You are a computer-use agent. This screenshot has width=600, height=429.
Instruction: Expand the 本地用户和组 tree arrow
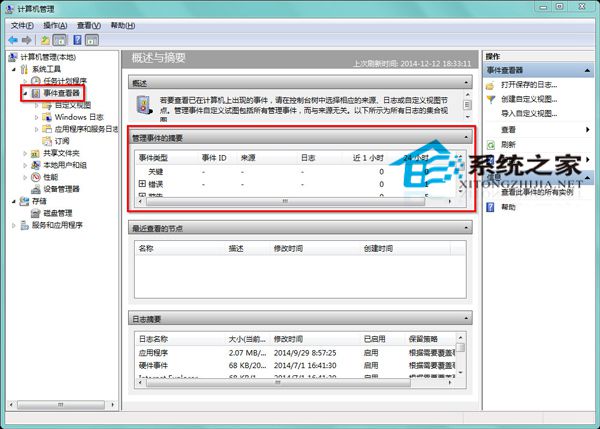point(25,165)
